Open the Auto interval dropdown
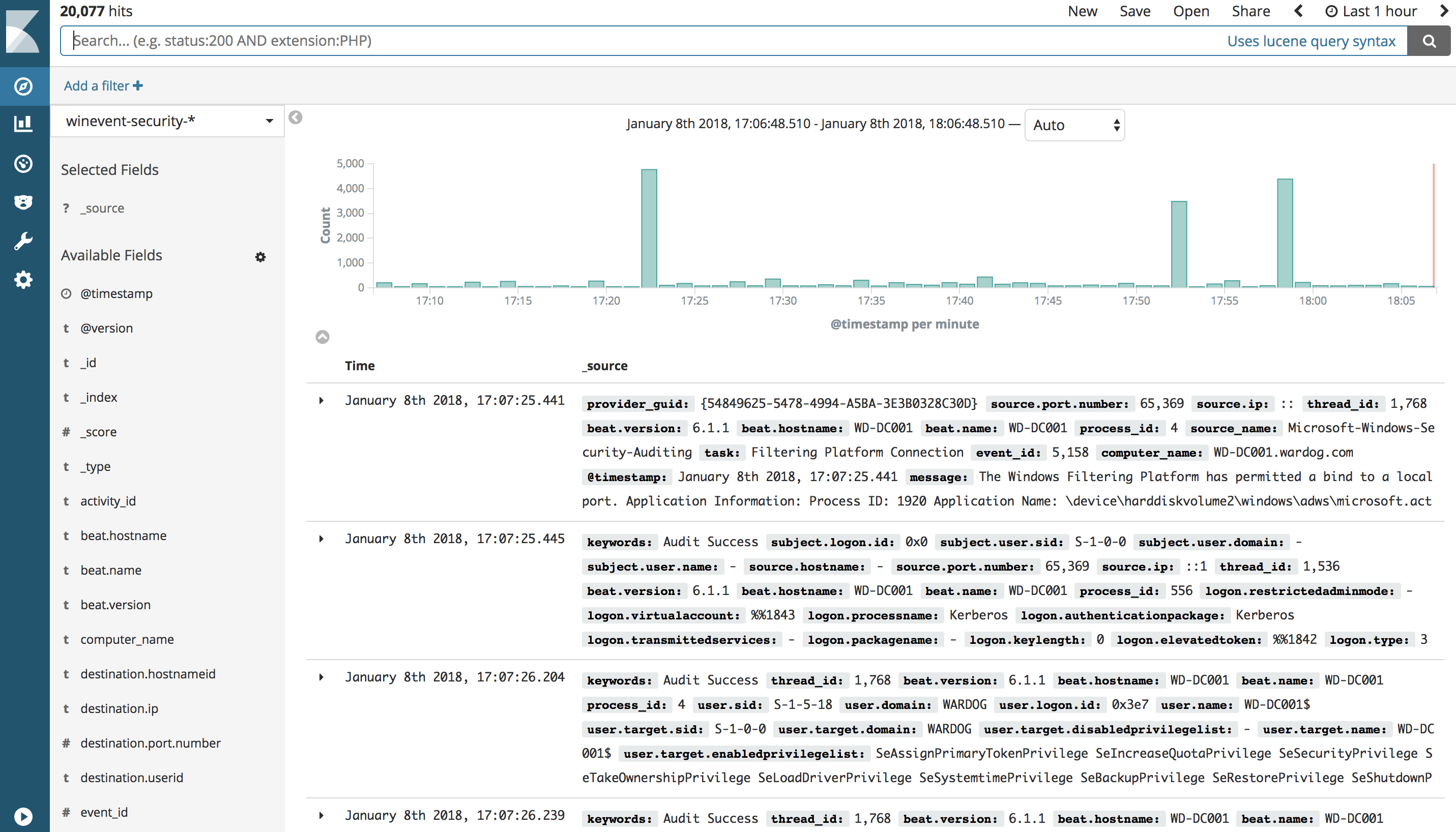Screen dimensions: 1456x832 pos(1074,125)
